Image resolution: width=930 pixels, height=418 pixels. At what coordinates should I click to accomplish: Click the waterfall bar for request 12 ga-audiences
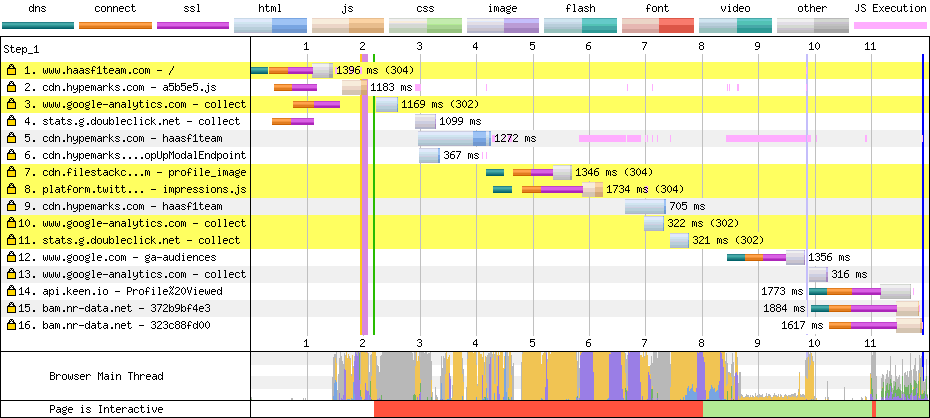(x=766, y=257)
